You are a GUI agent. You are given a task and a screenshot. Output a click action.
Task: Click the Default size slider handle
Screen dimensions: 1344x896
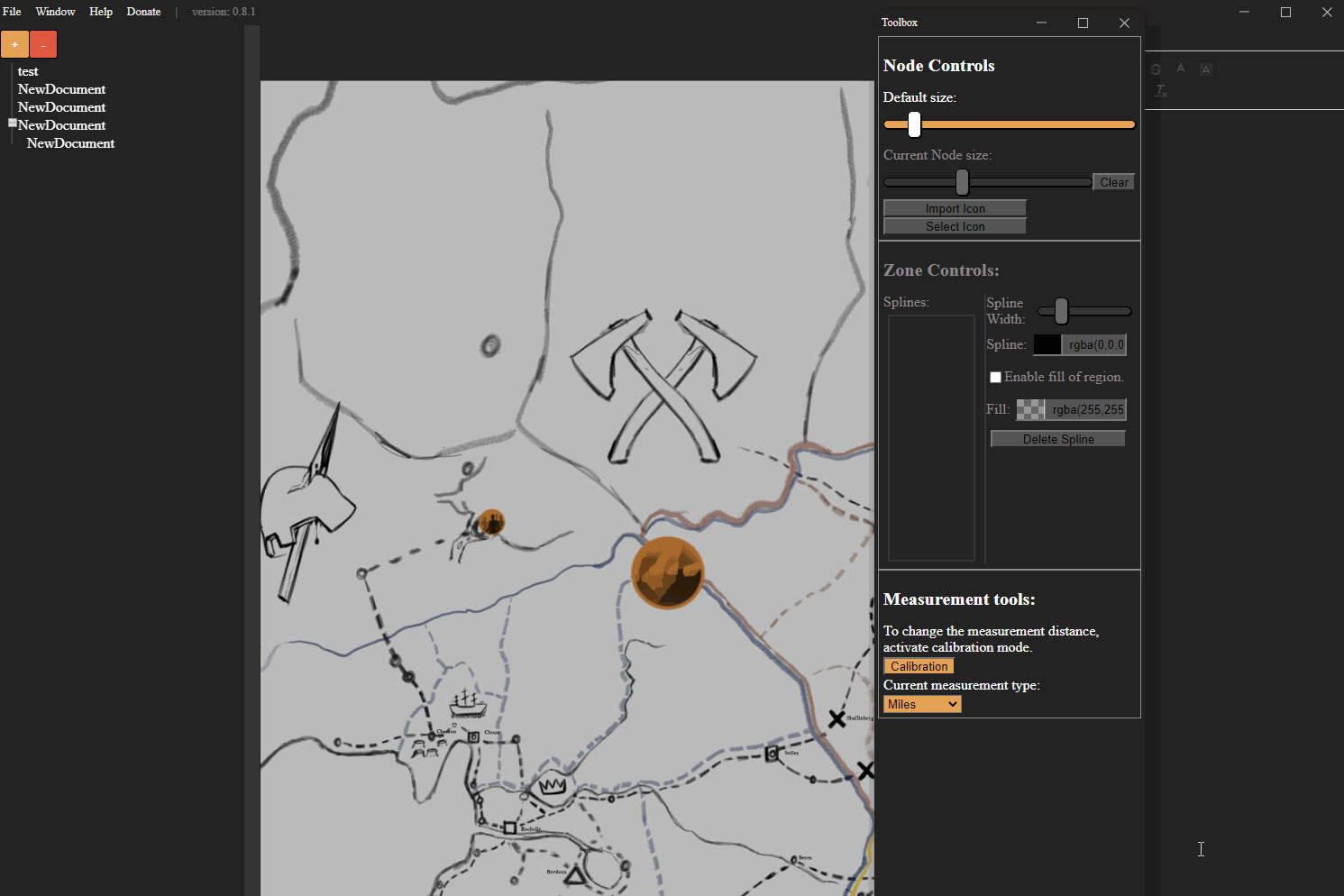coord(914,124)
